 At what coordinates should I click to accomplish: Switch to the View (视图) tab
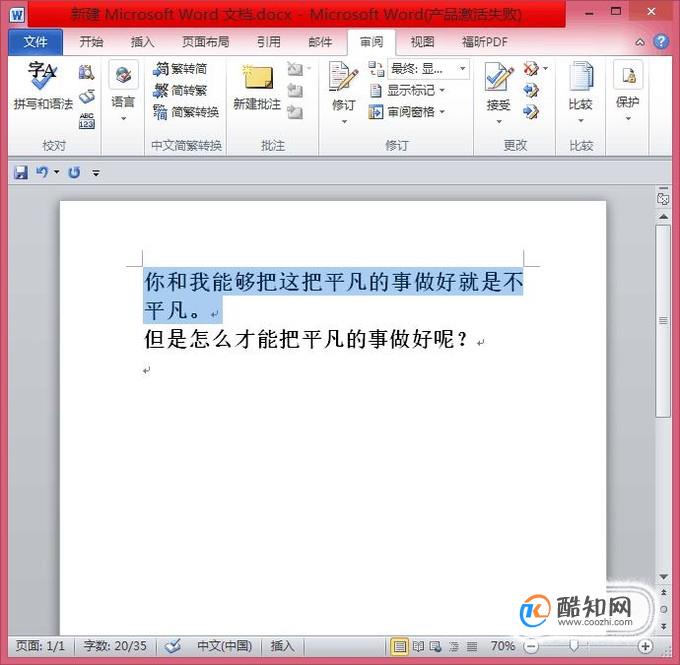[x=422, y=42]
